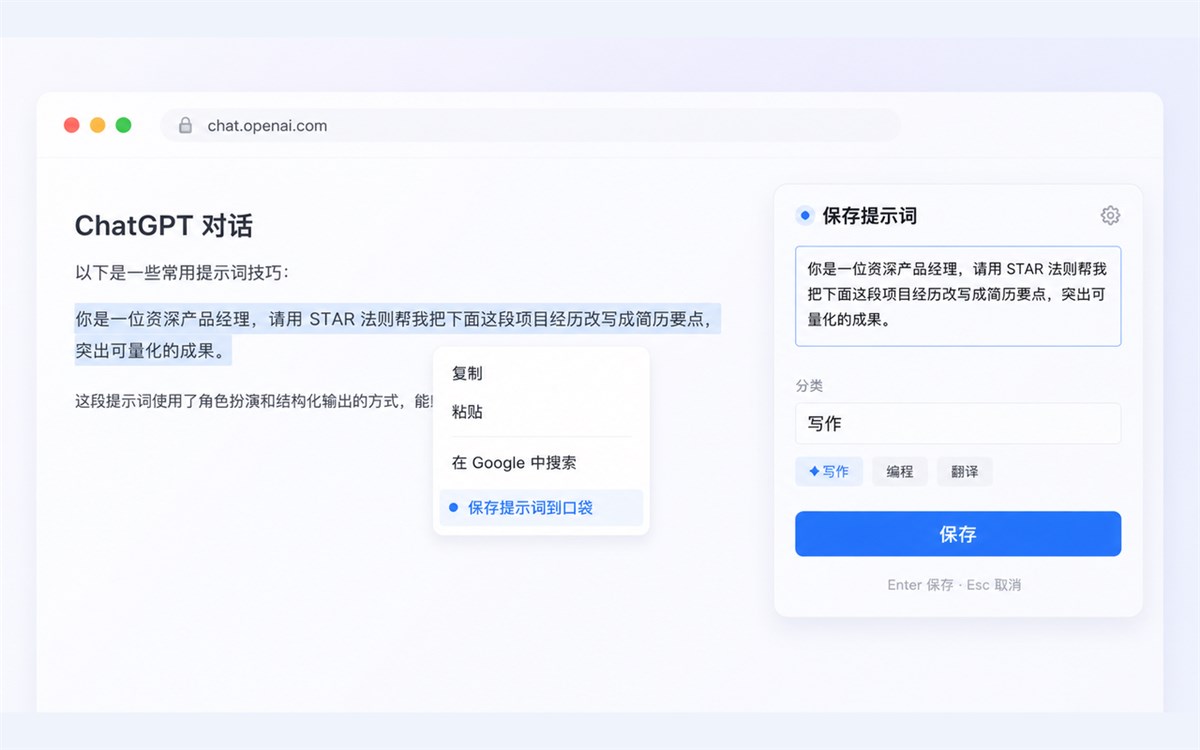Click the blue 保存 button
Image resolution: width=1200 pixels, height=750 pixels.
pos(958,534)
